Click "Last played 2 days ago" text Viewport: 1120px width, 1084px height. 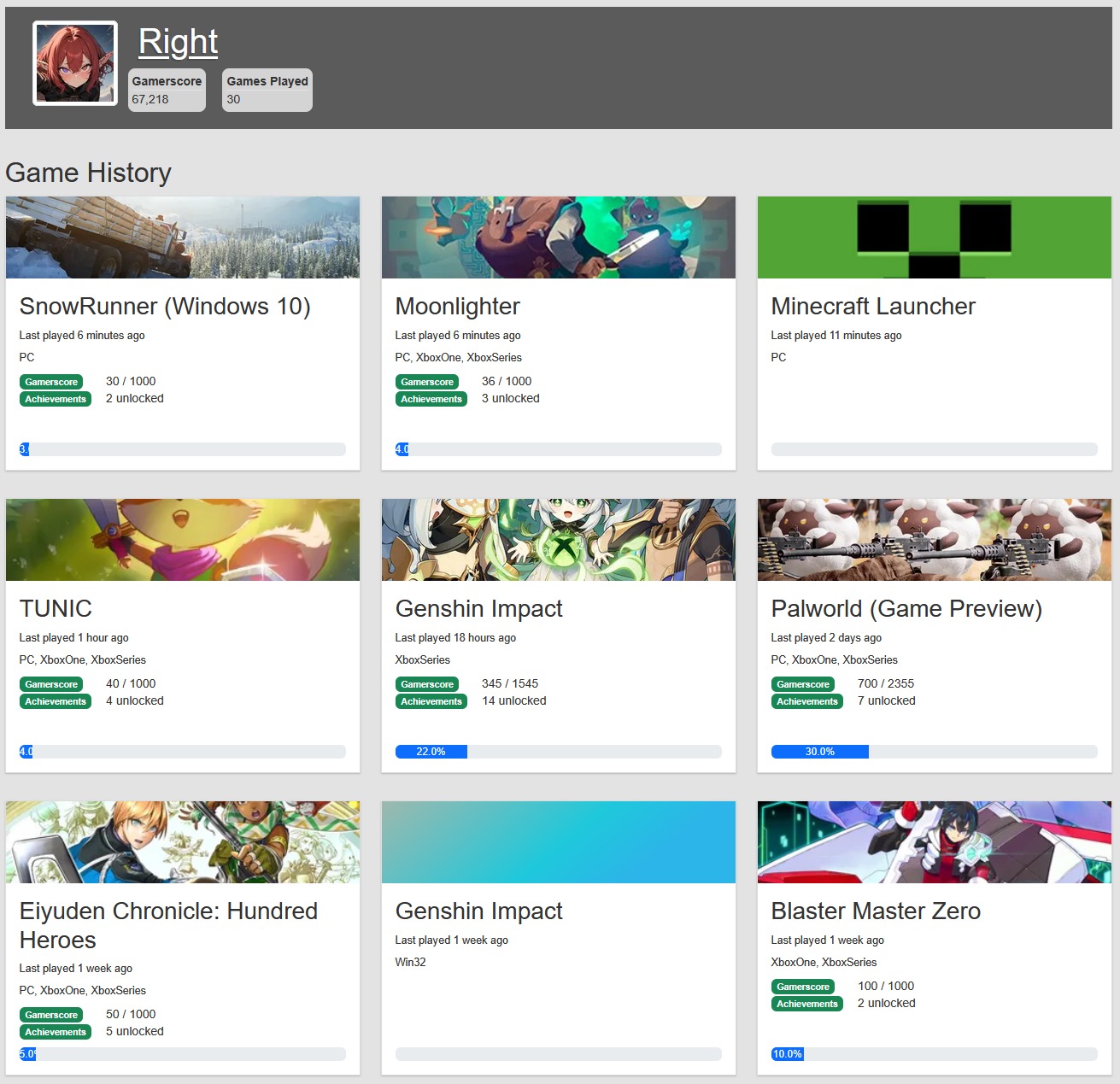pyautogui.click(x=826, y=637)
